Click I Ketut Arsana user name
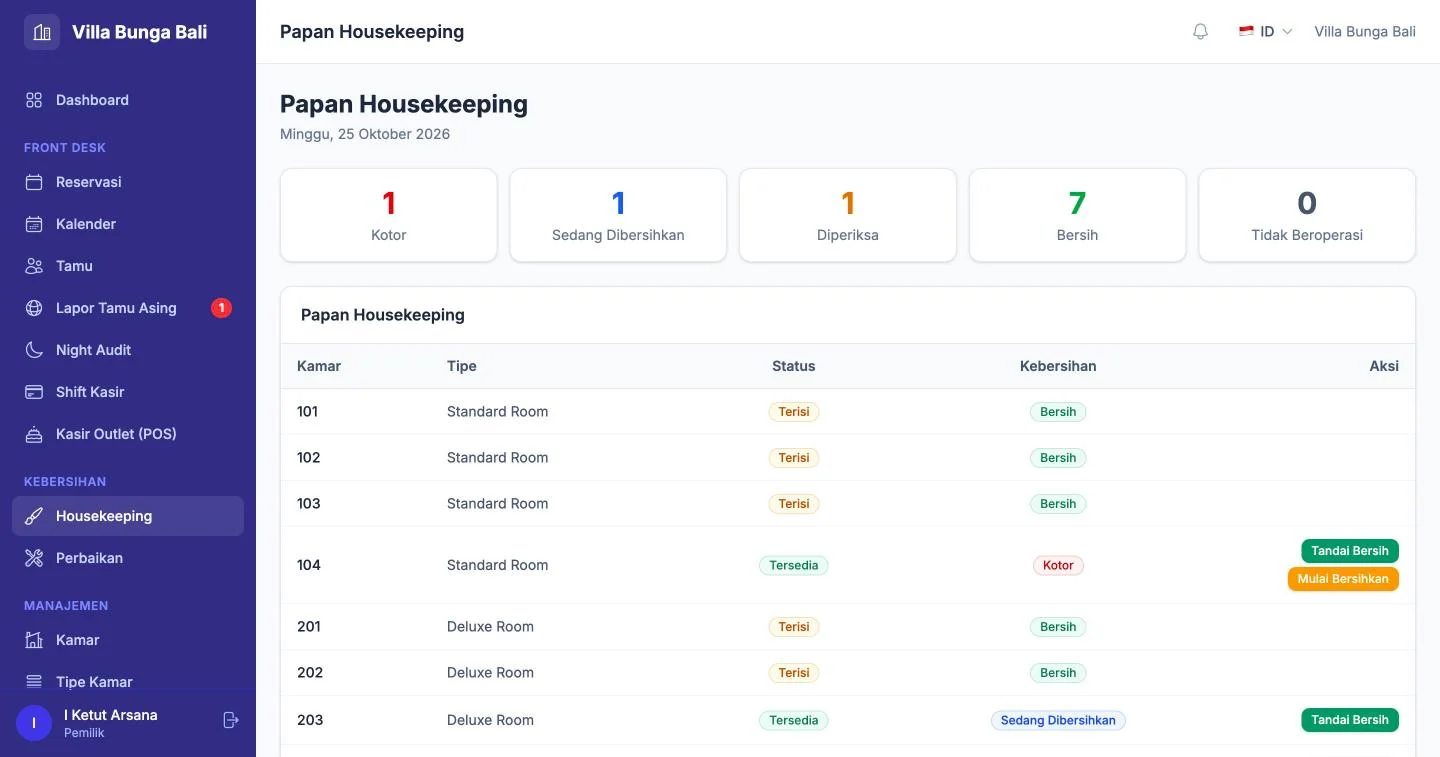 point(110,715)
